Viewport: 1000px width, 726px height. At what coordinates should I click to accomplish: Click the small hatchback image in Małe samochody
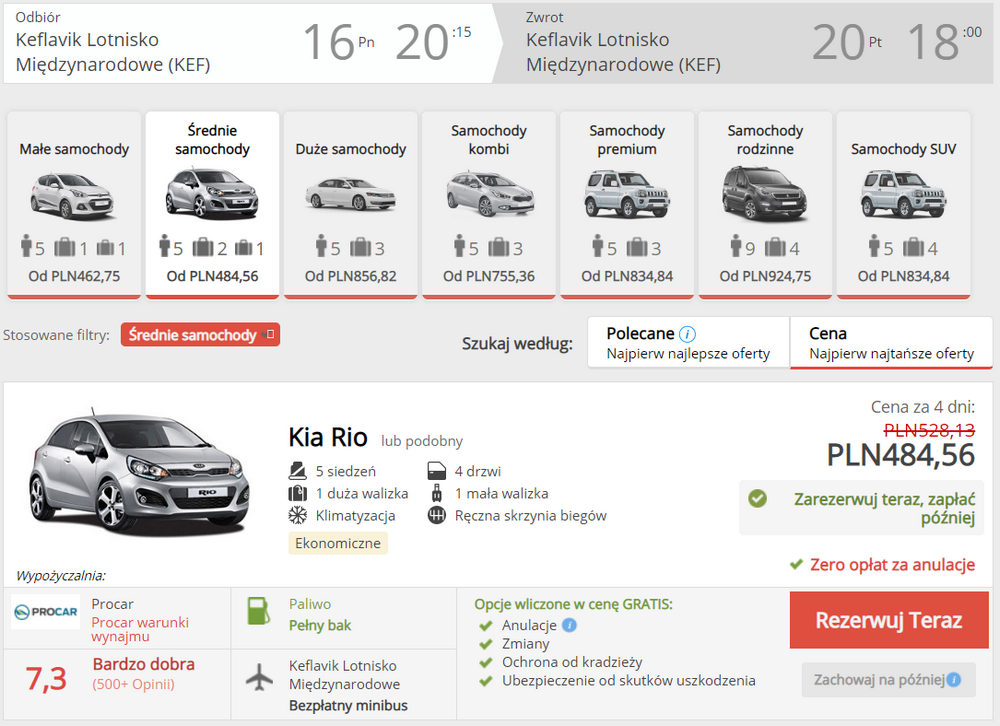(x=72, y=196)
